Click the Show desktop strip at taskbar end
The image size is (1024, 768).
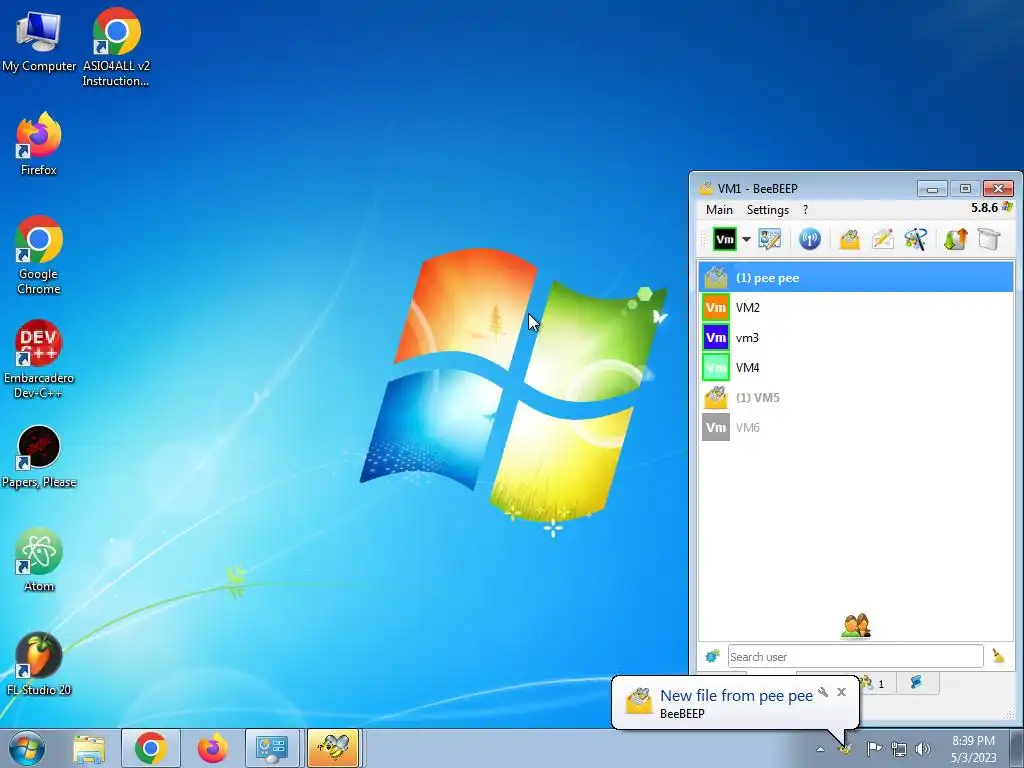point(1016,748)
